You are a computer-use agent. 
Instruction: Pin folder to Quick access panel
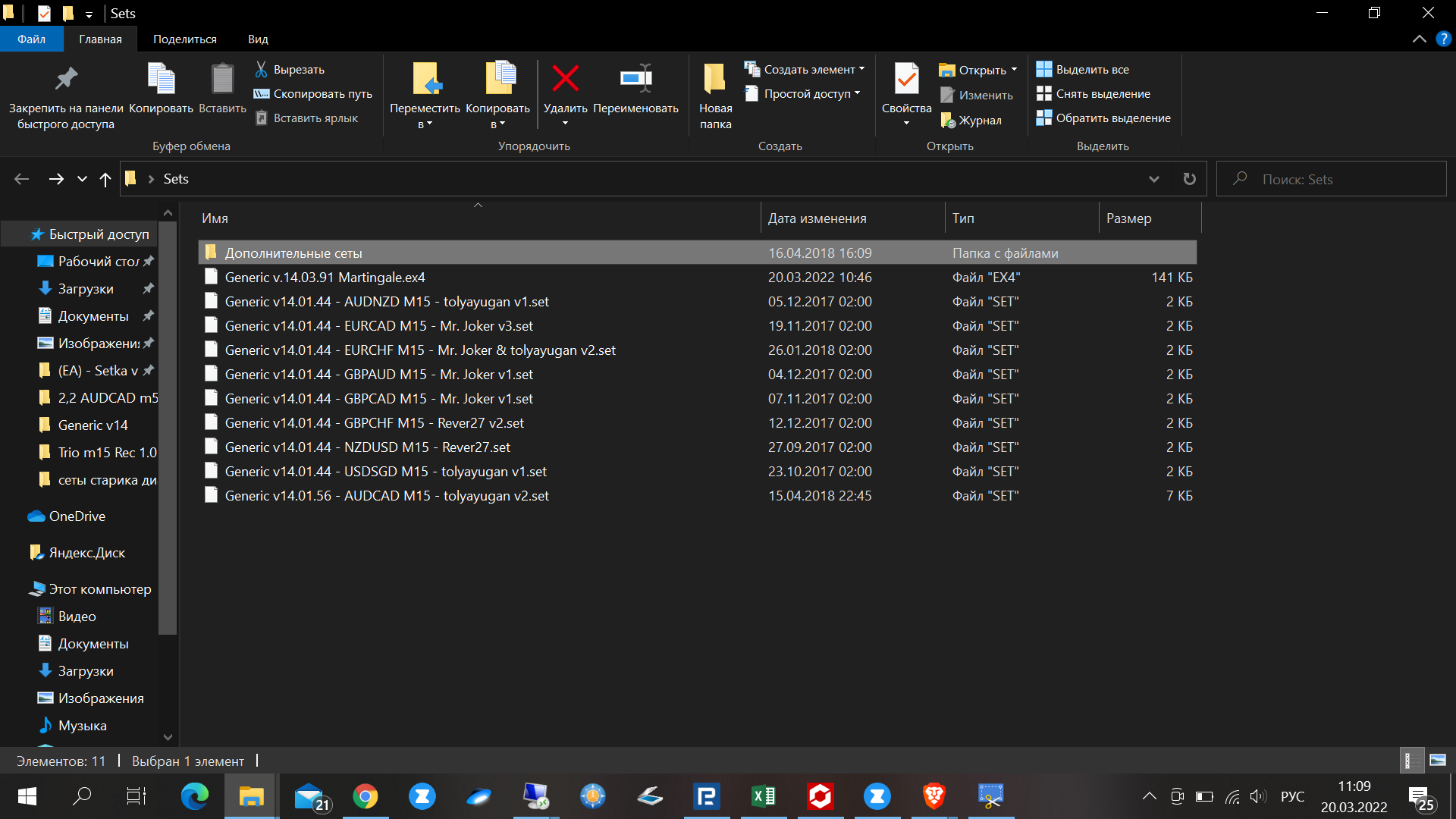pos(66,96)
